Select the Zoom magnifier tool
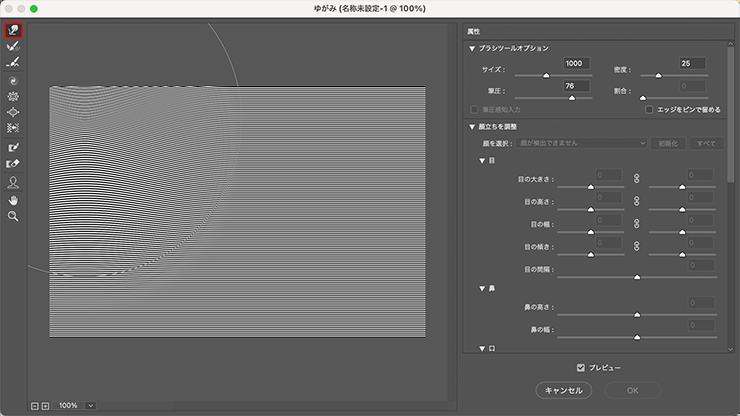Screen dimensions: 740x416 tap(14, 215)
